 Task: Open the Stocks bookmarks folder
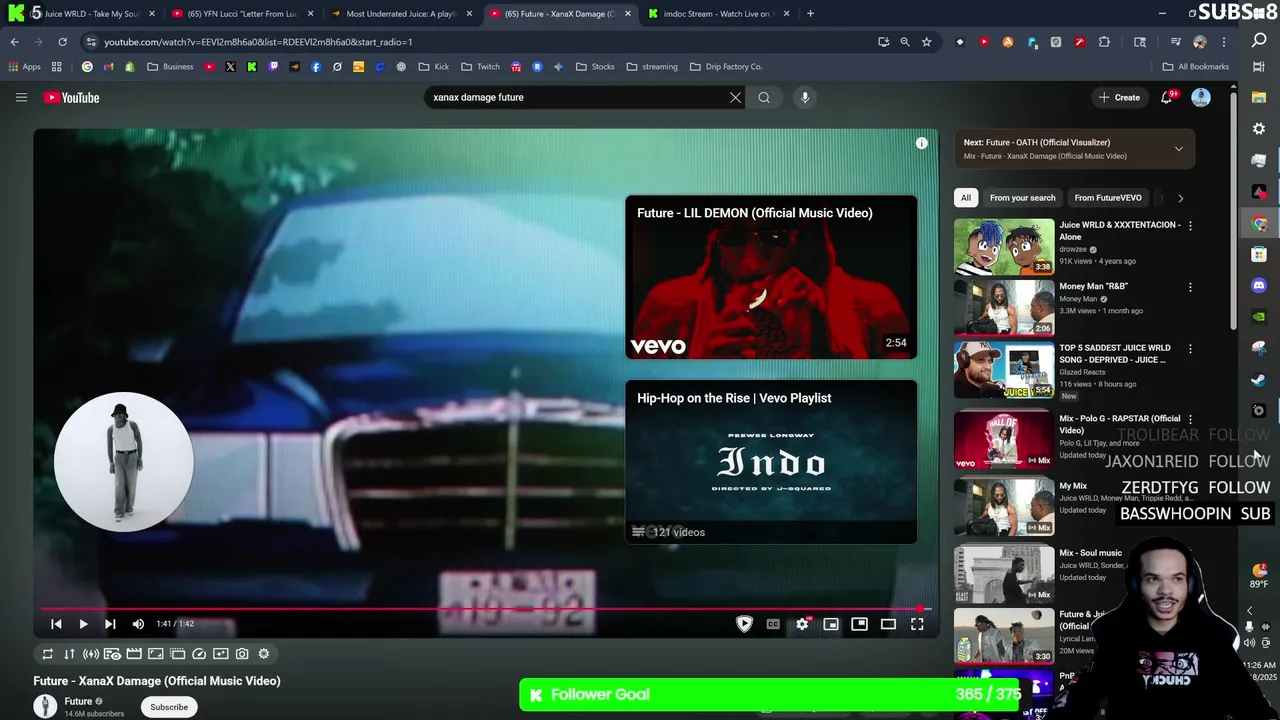595,67
